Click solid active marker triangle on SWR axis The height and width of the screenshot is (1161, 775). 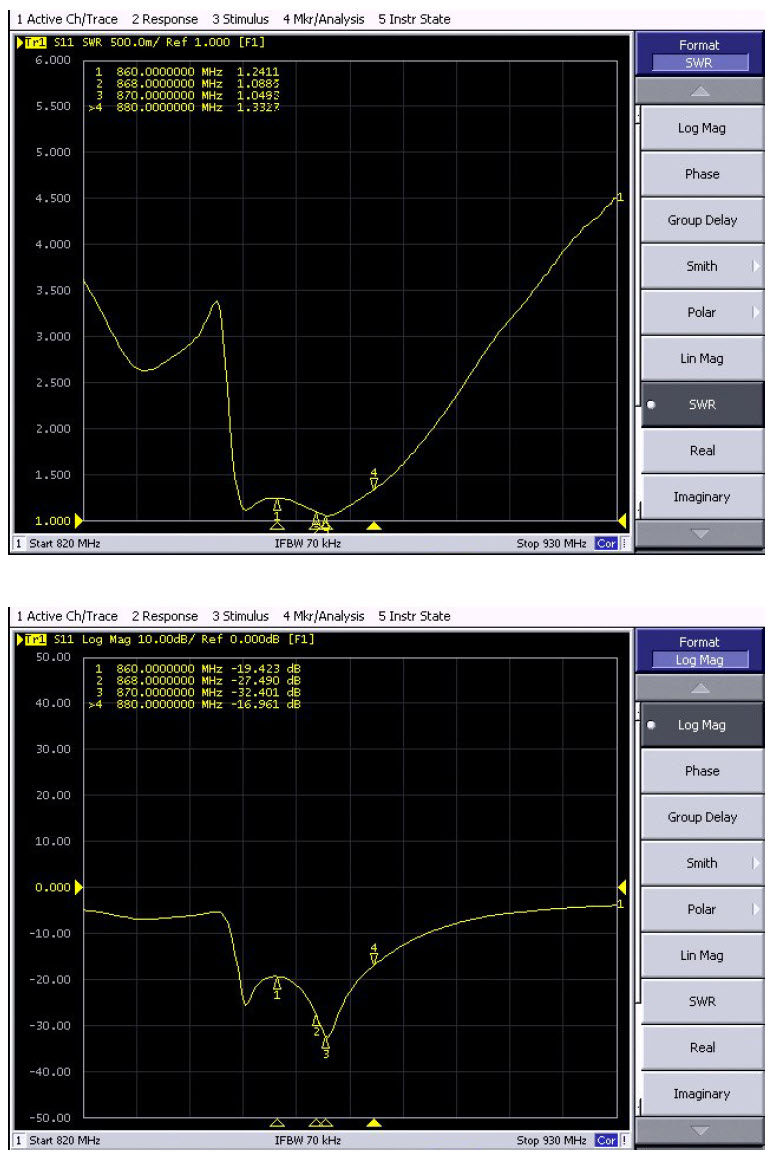(x=374, y=525)
